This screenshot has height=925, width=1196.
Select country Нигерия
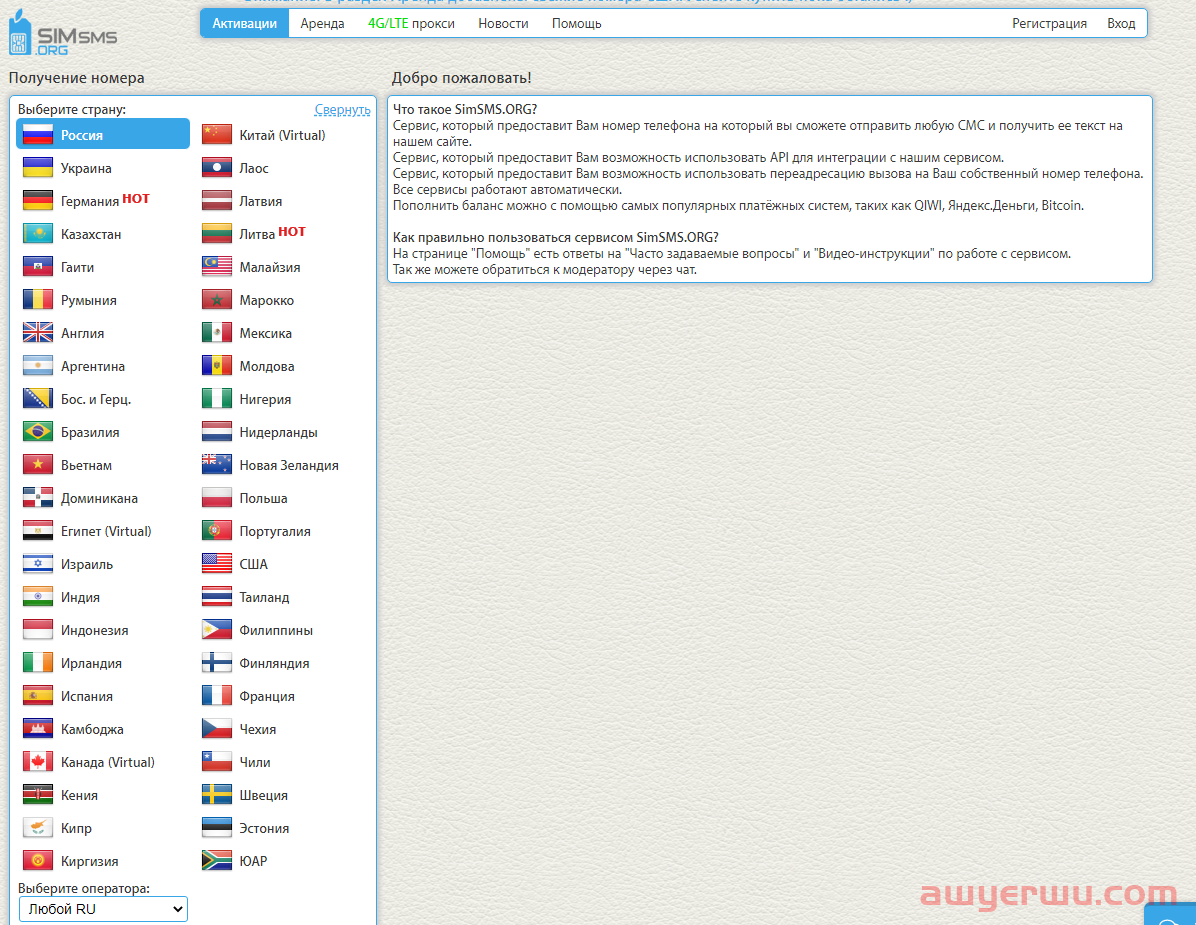[265, 399]
